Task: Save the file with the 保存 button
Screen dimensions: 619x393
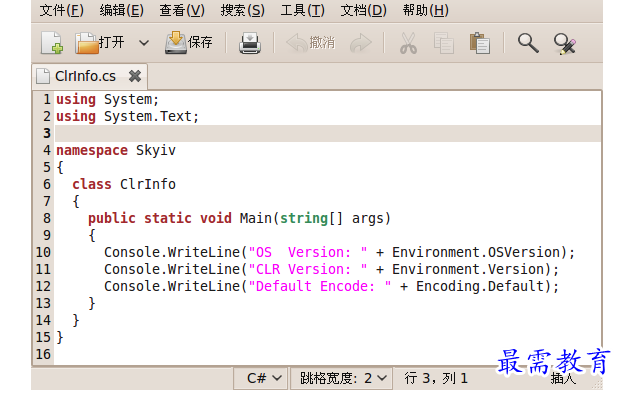Action: pyautogui.click(x=189, y=43)
